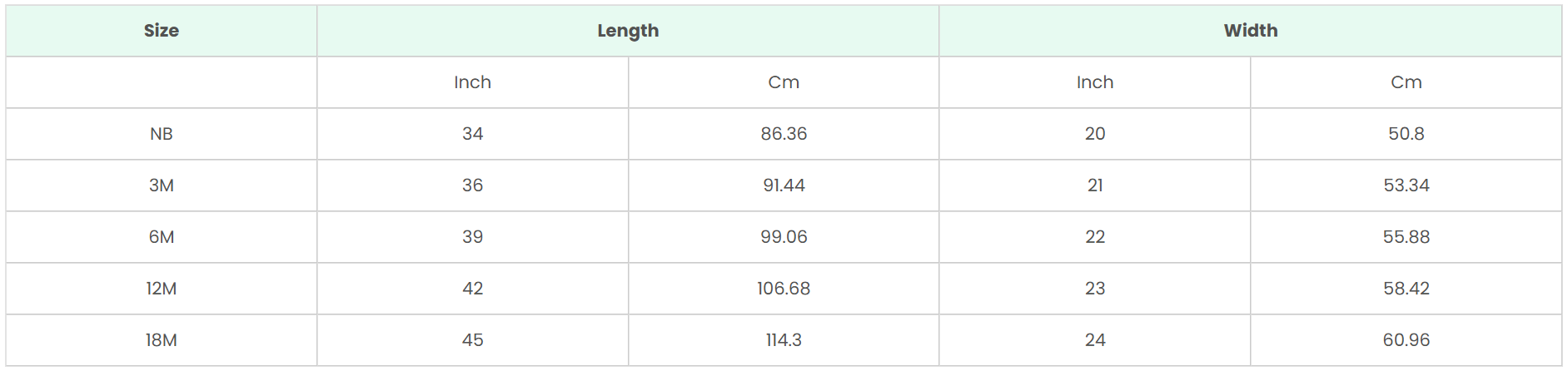
Task: Click the Size column header
Action: coord(162,31)
